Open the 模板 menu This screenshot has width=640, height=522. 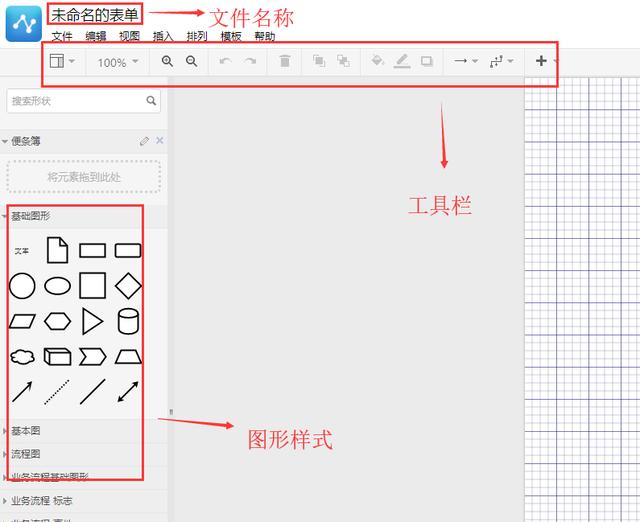tap(231, 36)
